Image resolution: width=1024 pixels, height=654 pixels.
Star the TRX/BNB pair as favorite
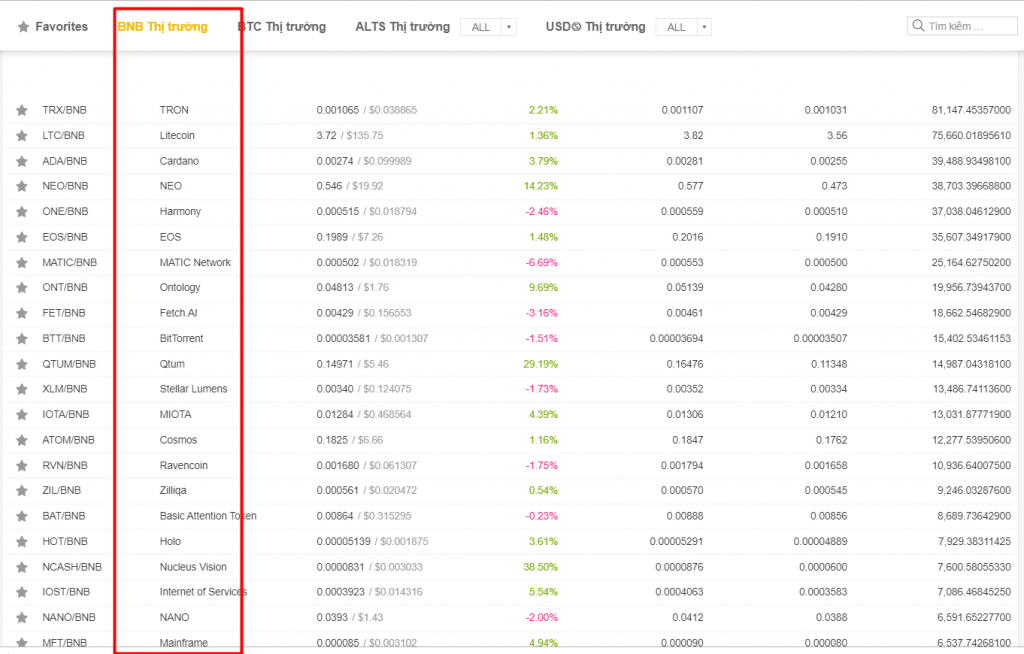click(22, 110)
